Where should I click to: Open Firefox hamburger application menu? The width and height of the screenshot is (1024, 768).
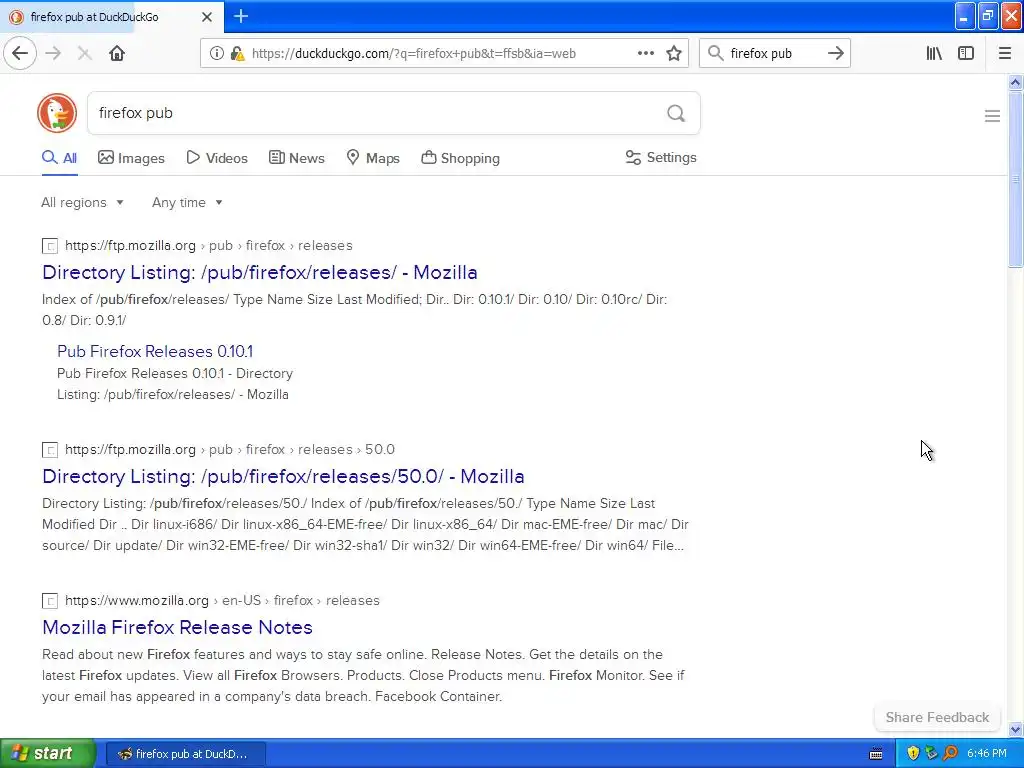pyautogui.click(x=1004, y=54)
